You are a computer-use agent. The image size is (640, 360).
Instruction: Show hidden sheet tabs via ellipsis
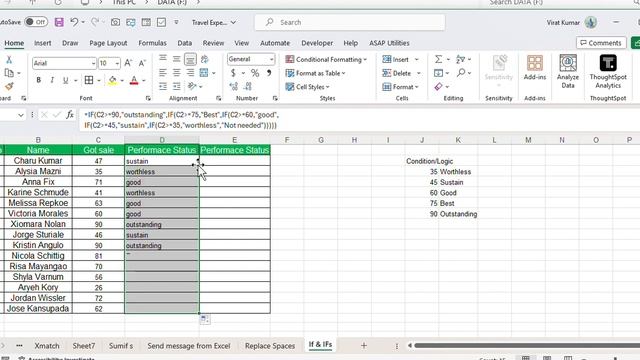pyautogui.click(x=19, y=346)
